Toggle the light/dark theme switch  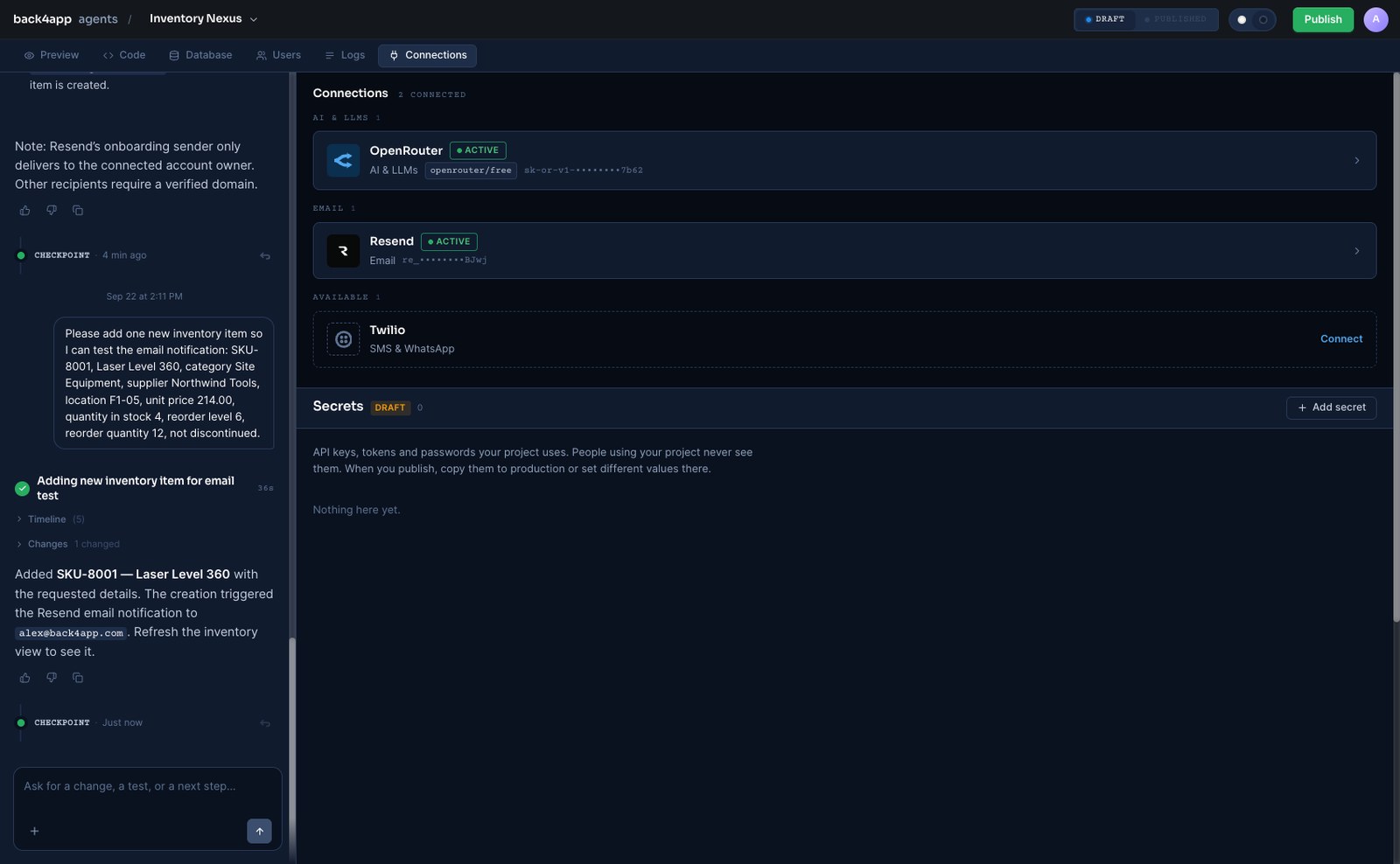point(1252,19)
